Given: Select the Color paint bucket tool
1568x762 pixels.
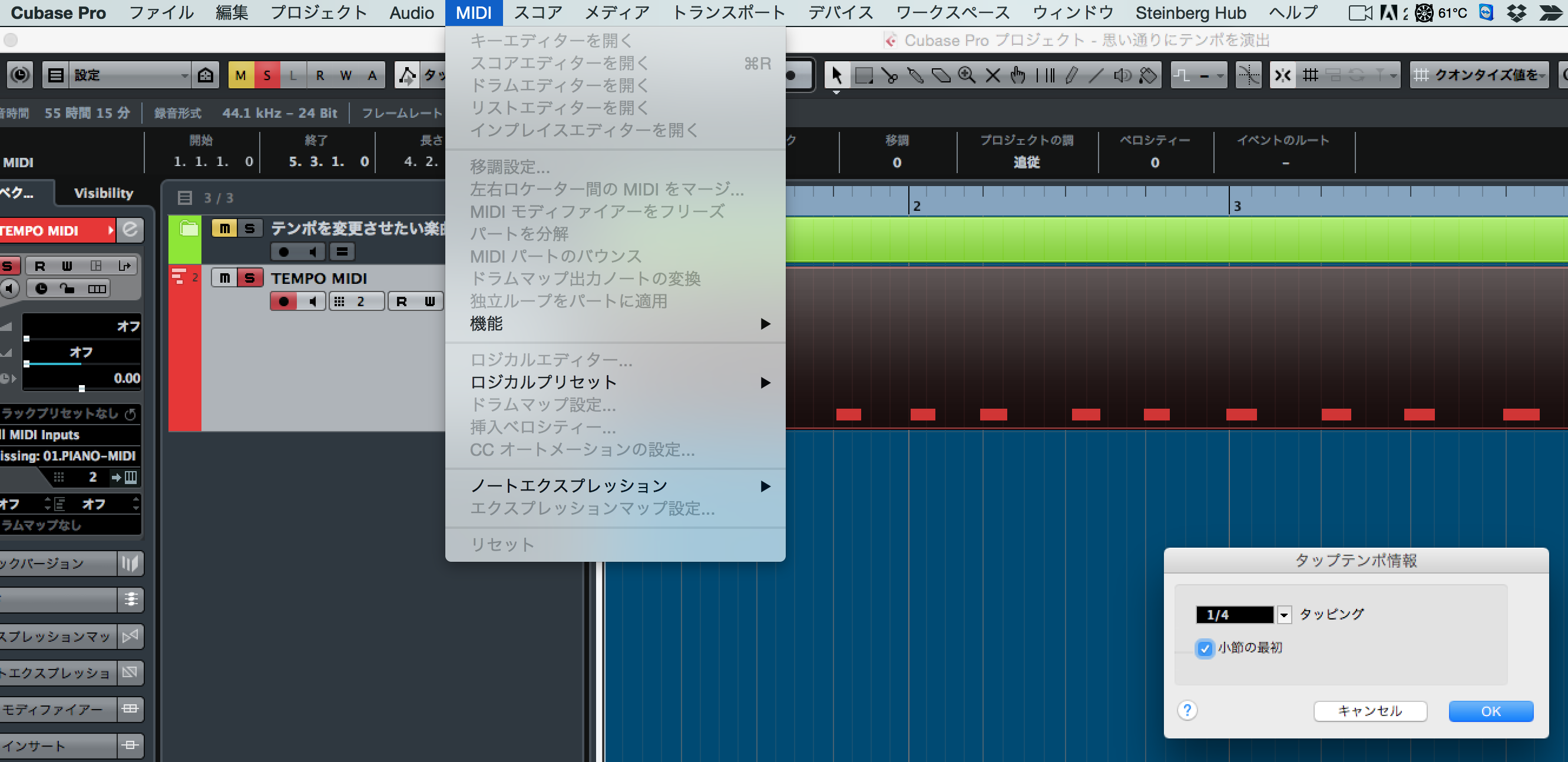Looking at the screenshot, I should tap(1148, 75).
